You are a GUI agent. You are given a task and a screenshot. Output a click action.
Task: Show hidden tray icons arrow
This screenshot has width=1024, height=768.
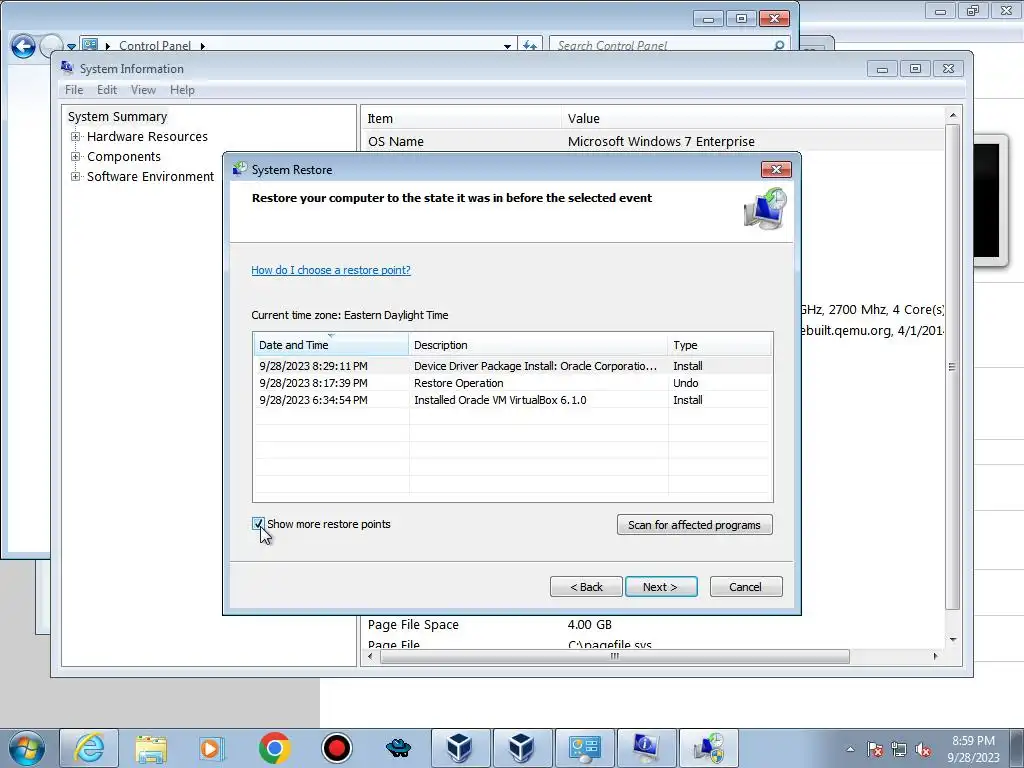pos(850,749)
